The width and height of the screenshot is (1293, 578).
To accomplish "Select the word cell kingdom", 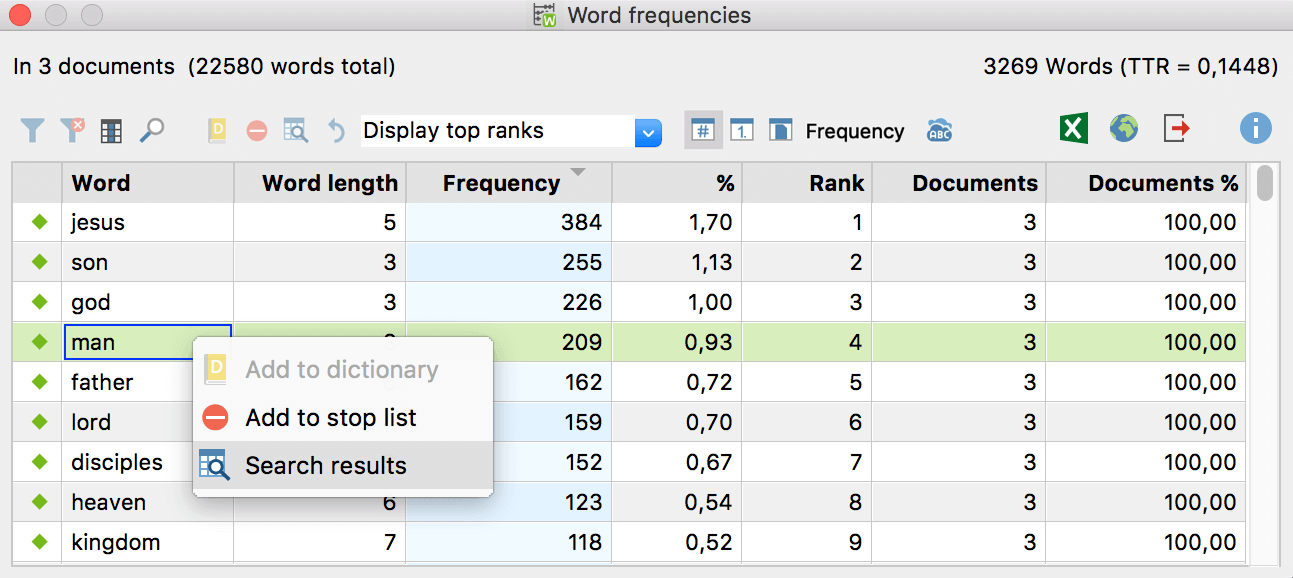I will pyautogui.click(x=148, y=542).
